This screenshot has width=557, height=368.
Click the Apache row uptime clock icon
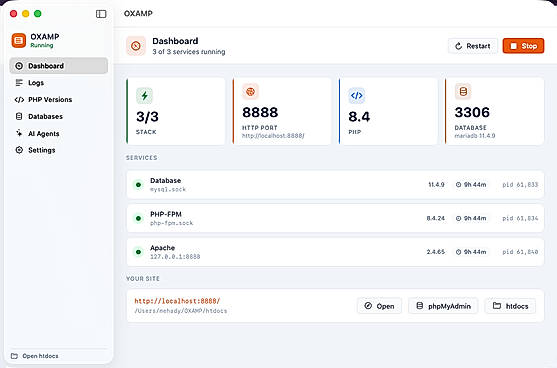[x=459, y=252]
